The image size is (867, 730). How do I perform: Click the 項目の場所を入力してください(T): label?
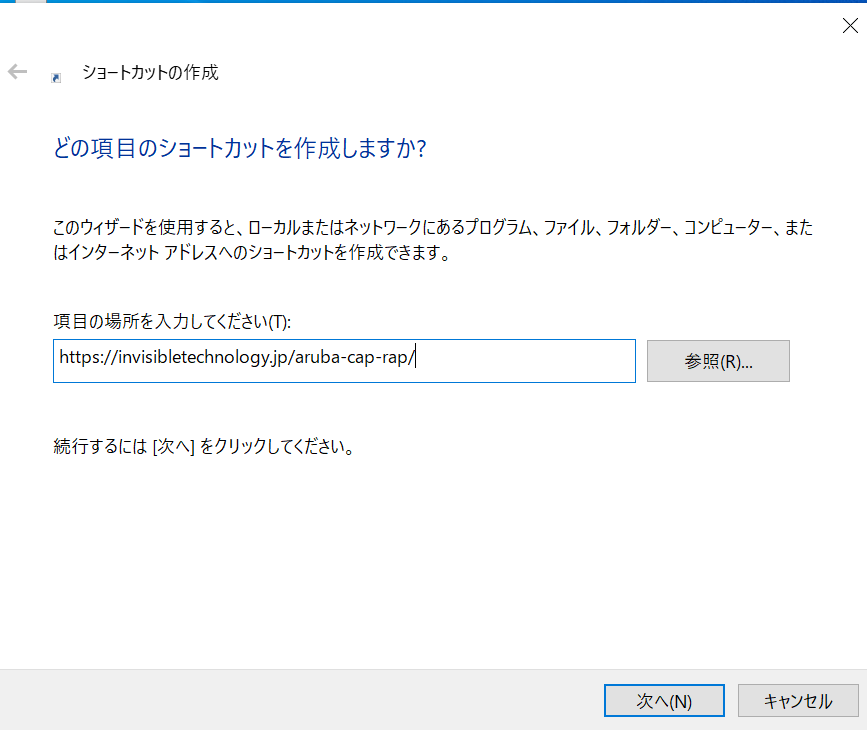[172, 321]
